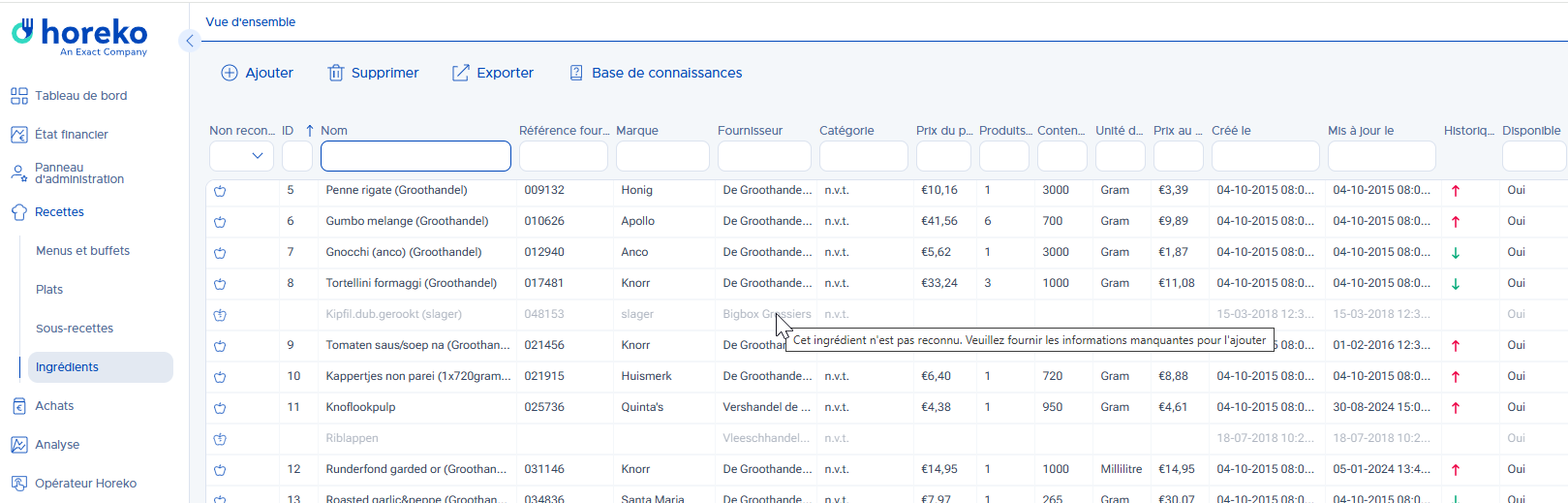
Task: Click price history down arrow for Gnocchi
Action: 1456,253
